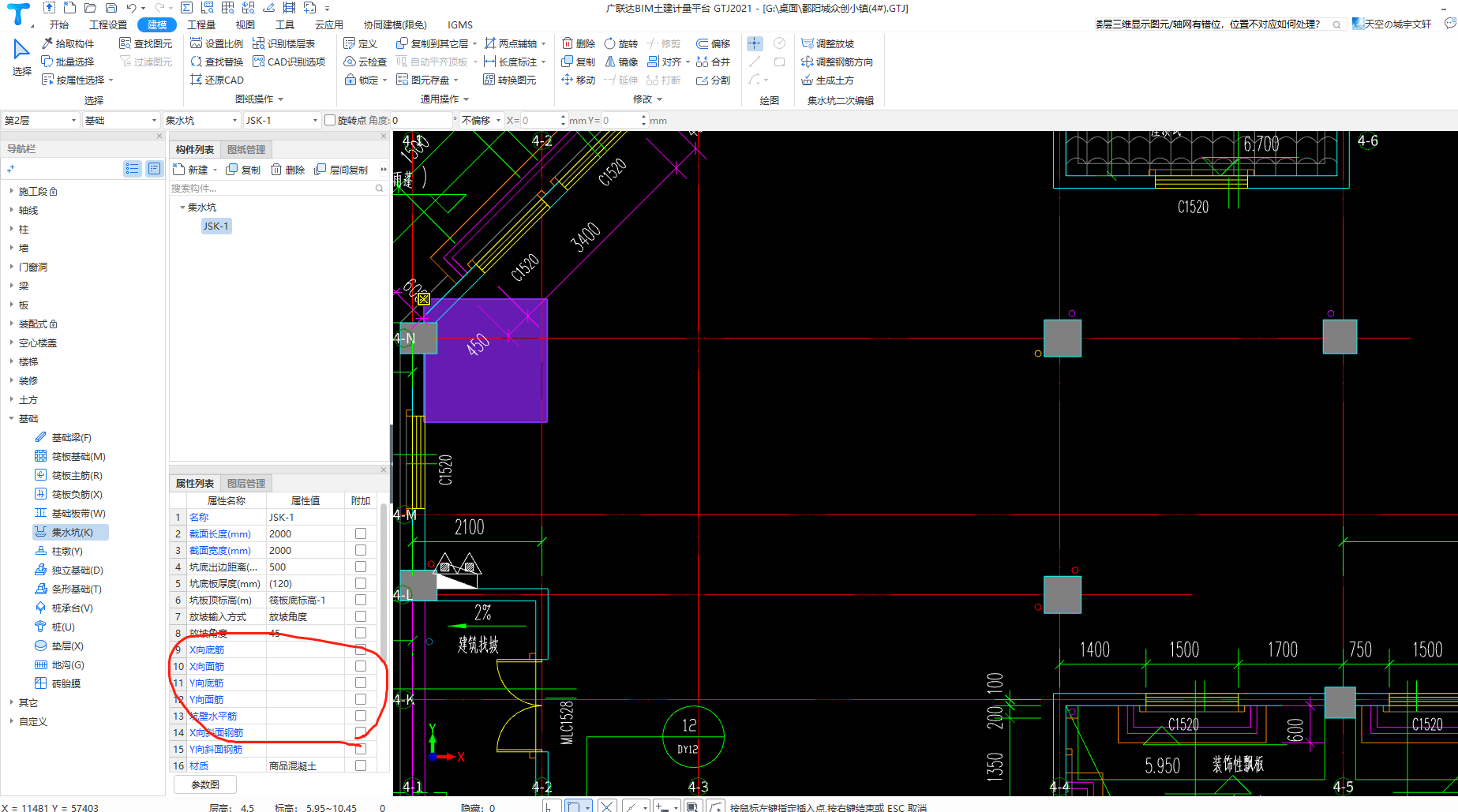Click the 转换图元 icon
Screen dimensions: 1458x812
click(x=489, y=80)
